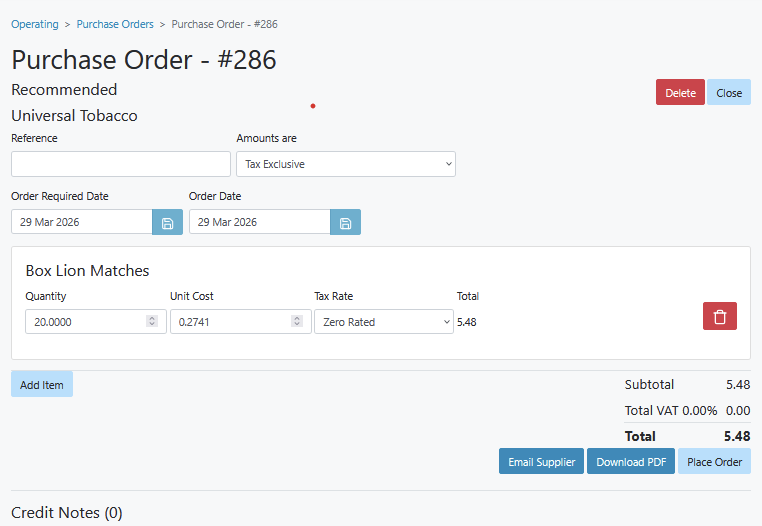Save the Order Date

pyautogui.click(x=345, y=223)
